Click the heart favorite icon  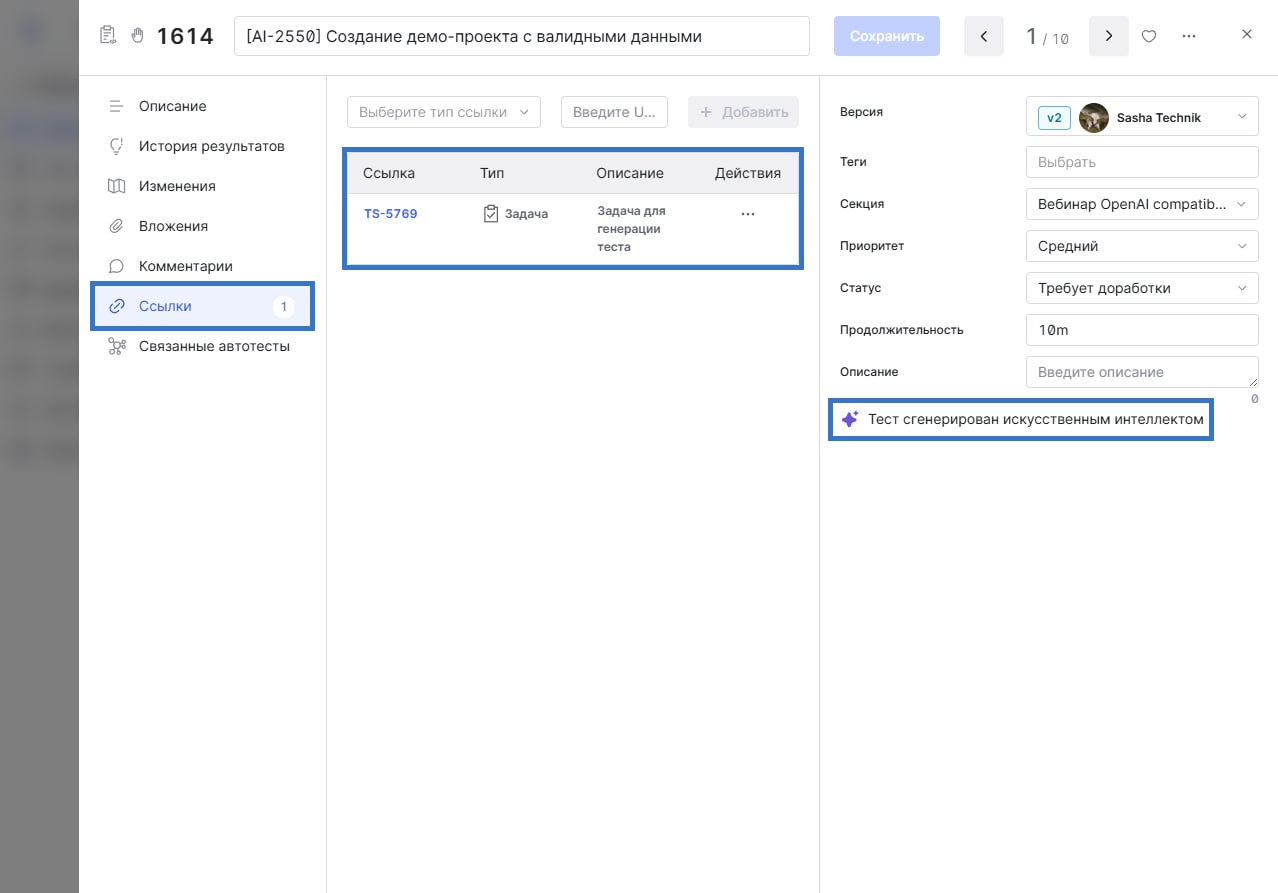pyautogui.click(x=1149, y=36)
